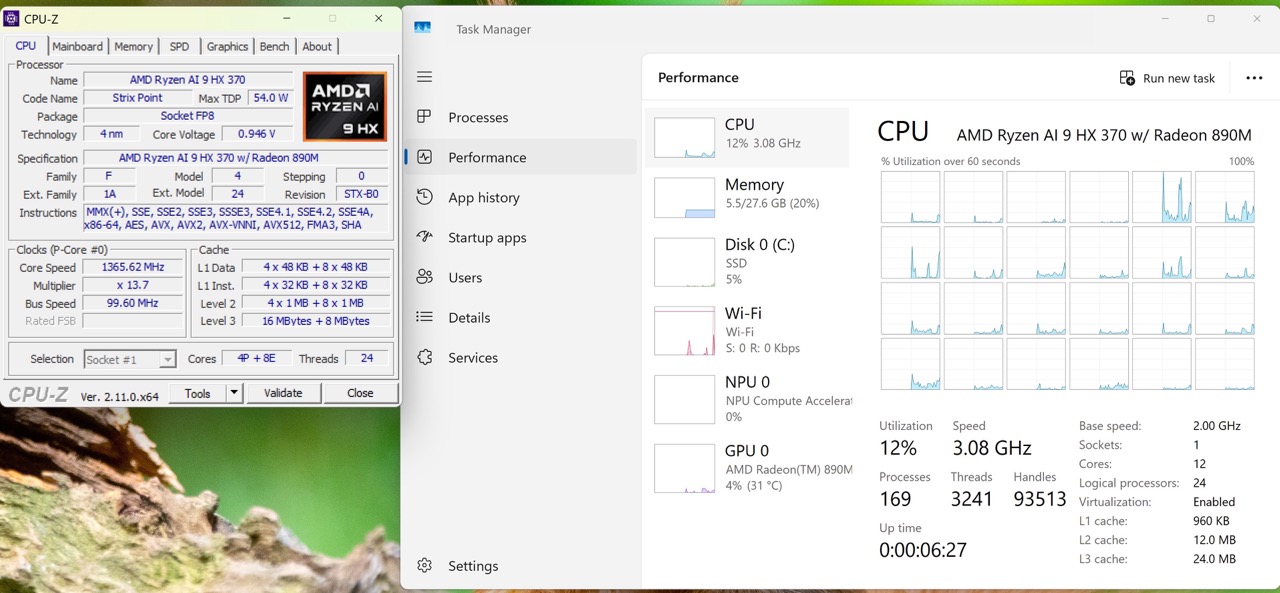Click the Package field Socket FP8

(188, 116)
